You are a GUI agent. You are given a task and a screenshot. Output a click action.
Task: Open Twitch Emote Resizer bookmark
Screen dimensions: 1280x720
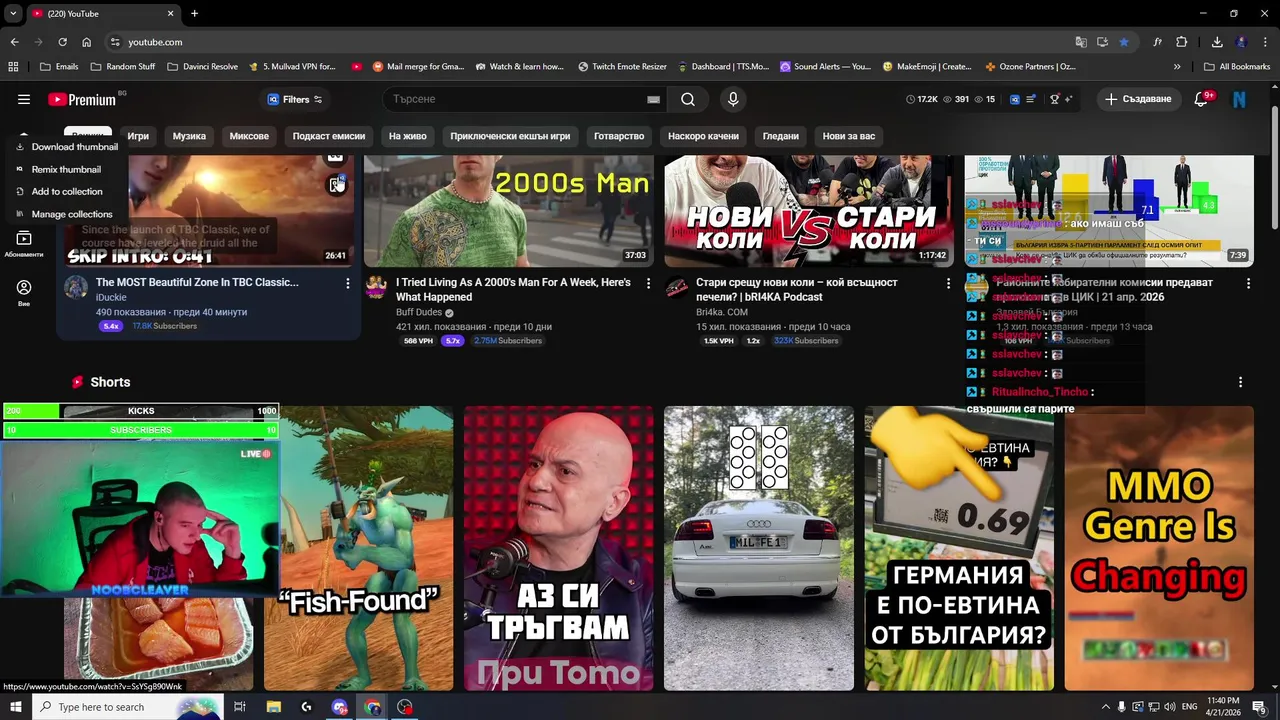pyautogui.click(x=622, y=67)
